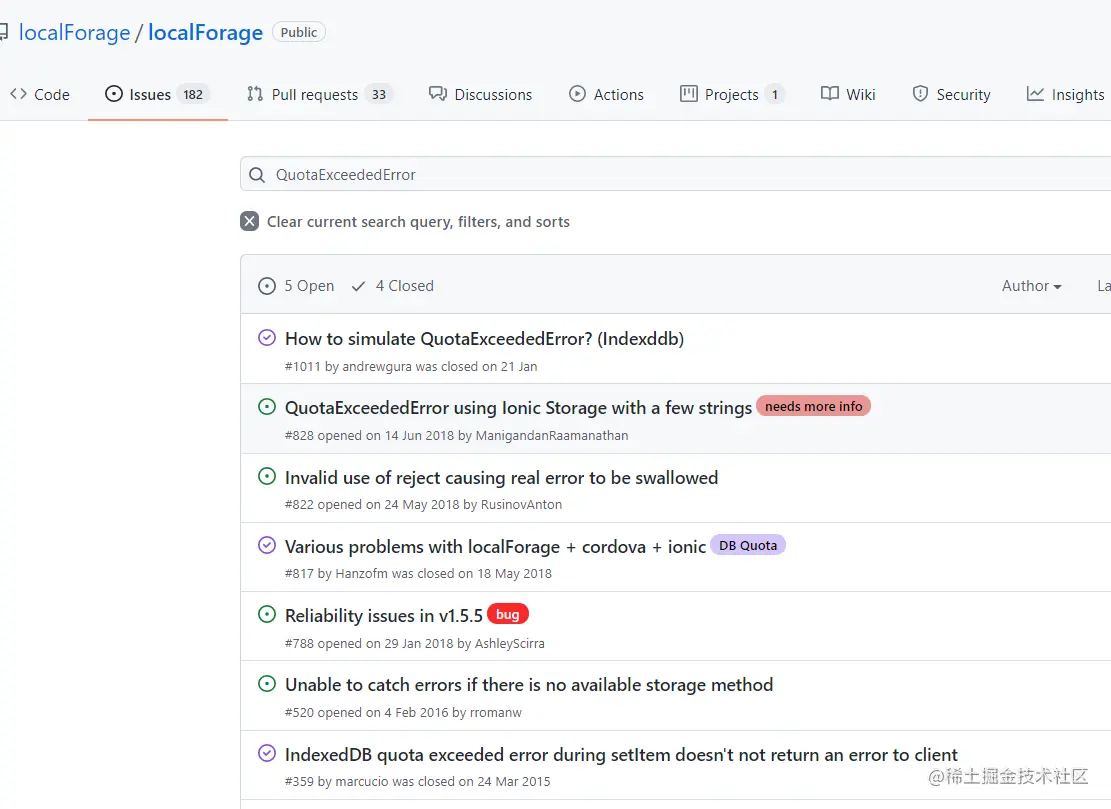Image resolution: width=1111 pixels, height=809 pixels.
Task: Click the clear search X icon
Action: pyautogui.click(x=249, y=222)
